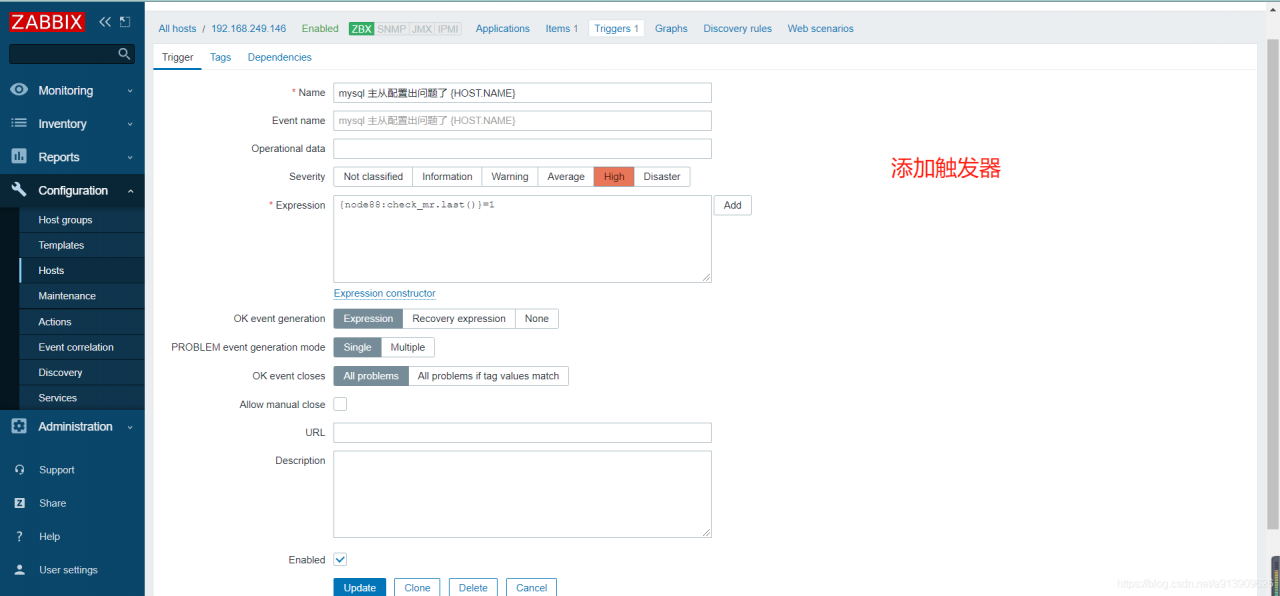
Task: Click the Configuration wrench icon
Action: point(19,190)
